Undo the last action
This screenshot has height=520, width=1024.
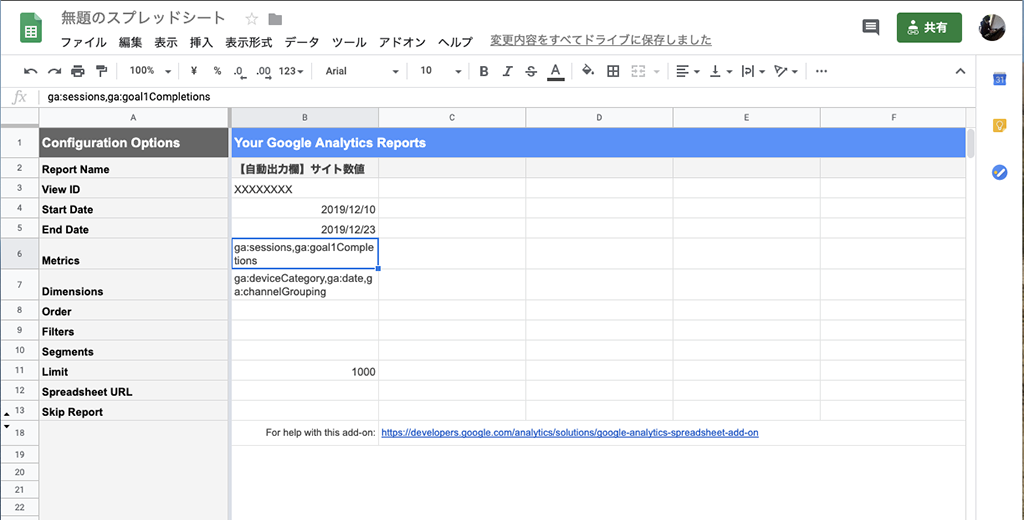point(30,71)
